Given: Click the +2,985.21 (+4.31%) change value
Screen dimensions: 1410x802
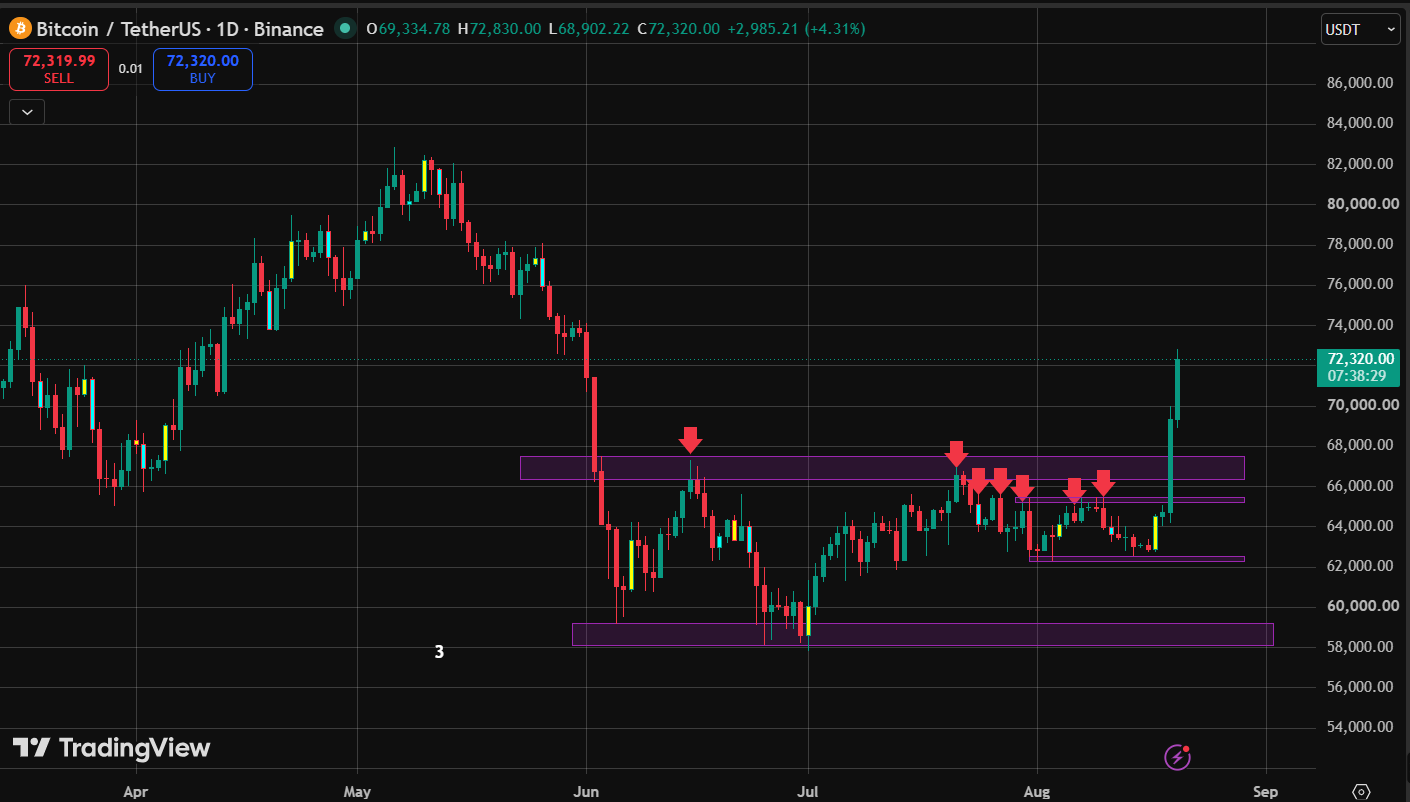Looking at the screenshot, I should pyautogui.click(x=795, y=29).
